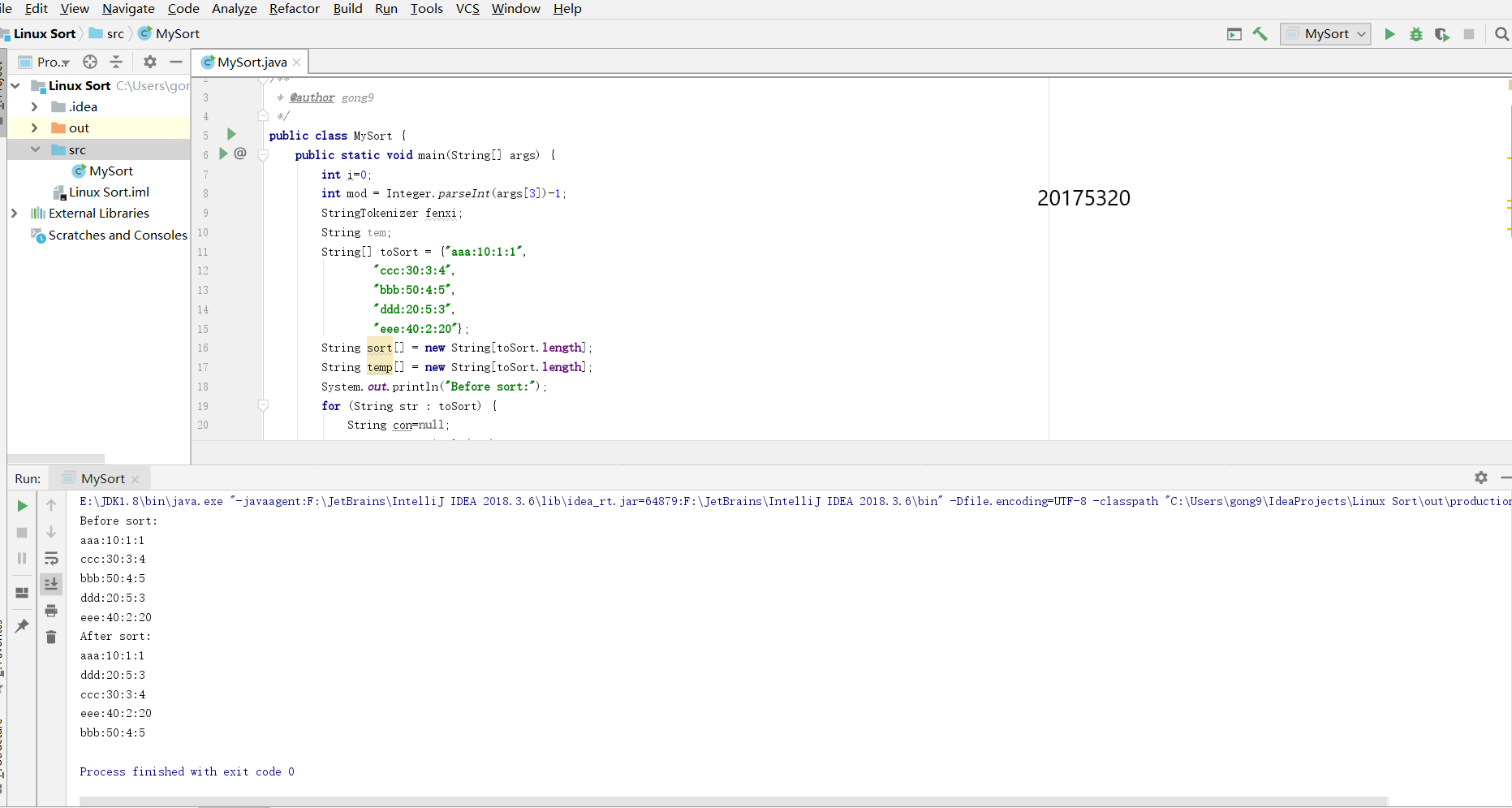Close MySort tab in Run panel

coord(136,479)
